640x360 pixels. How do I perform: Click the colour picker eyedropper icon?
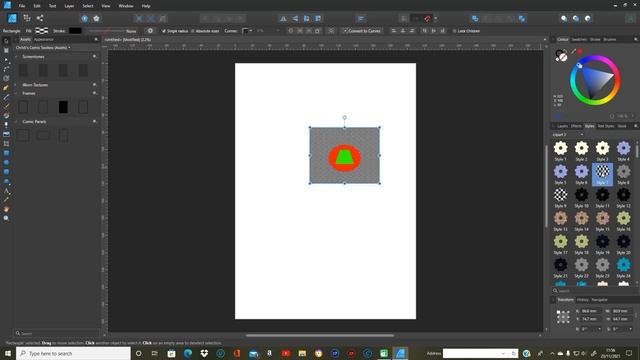(x=573, y=51)
